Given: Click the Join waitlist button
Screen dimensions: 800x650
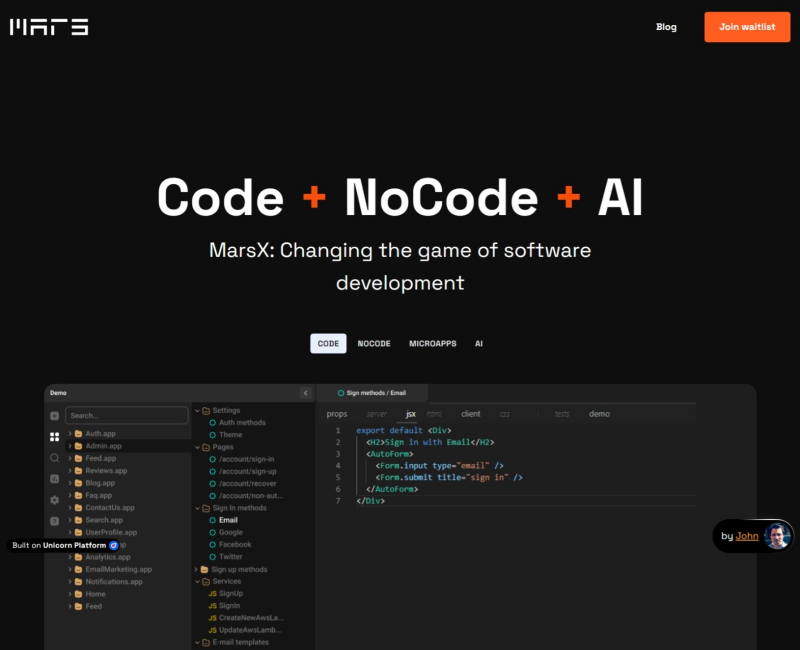Looking at the screenshot, I should 747,27.
